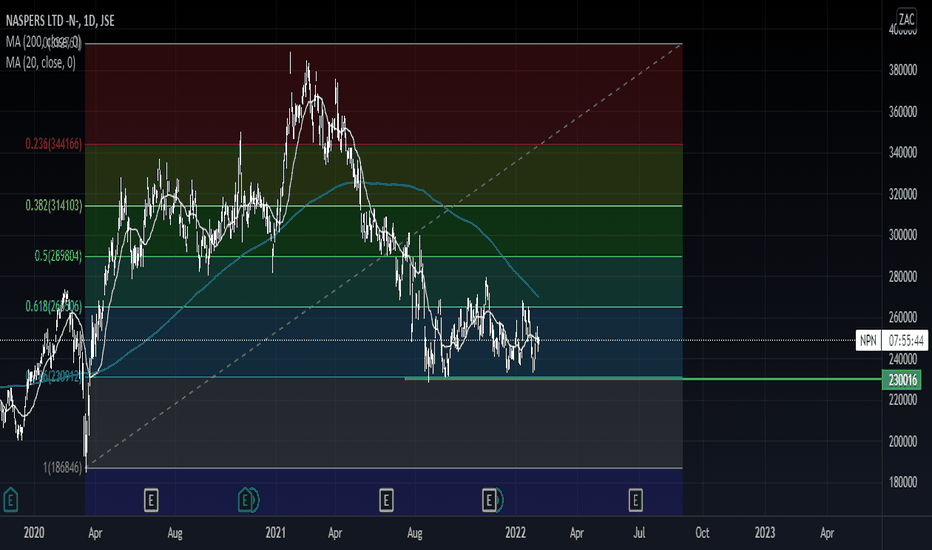Click the 1(186846) Fibonacci level label
Screen dimensions: 932x550
pyautogui.click(x=62, y=468)
